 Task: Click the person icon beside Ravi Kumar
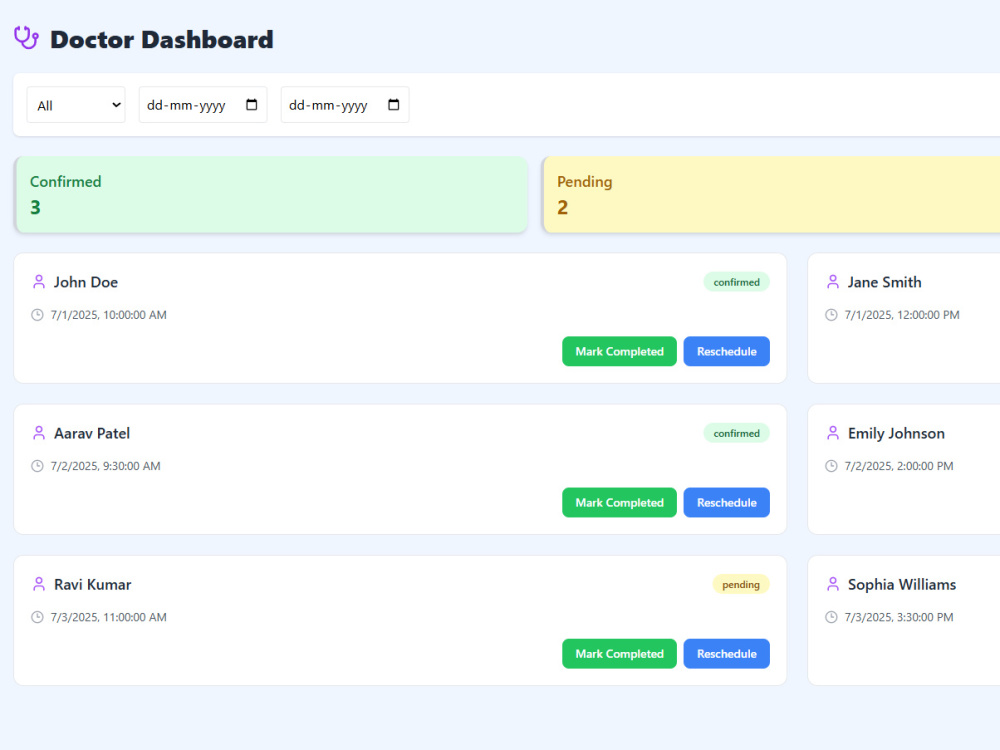39,584
